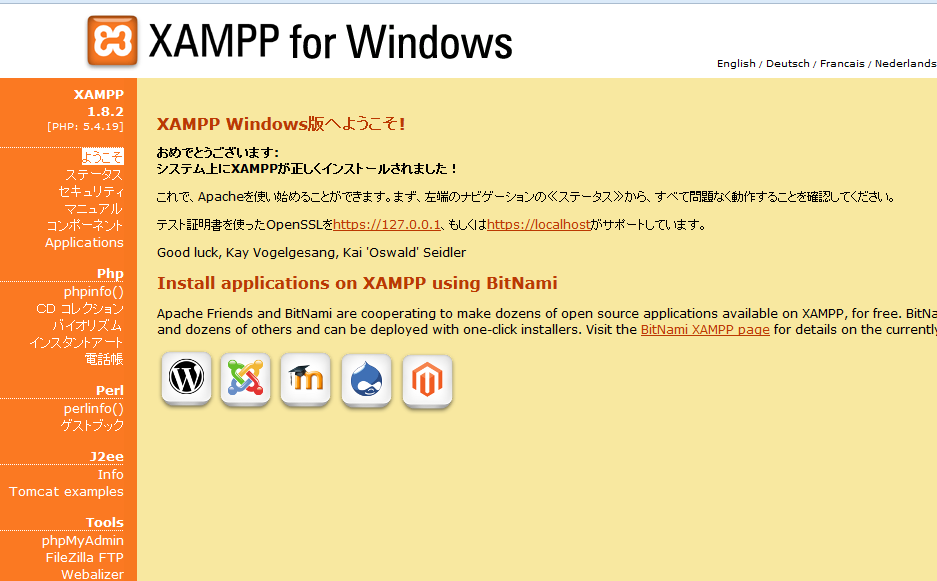Select ようこそ in the sidebar
Screen dimensions: 937x581
point(103,157)
